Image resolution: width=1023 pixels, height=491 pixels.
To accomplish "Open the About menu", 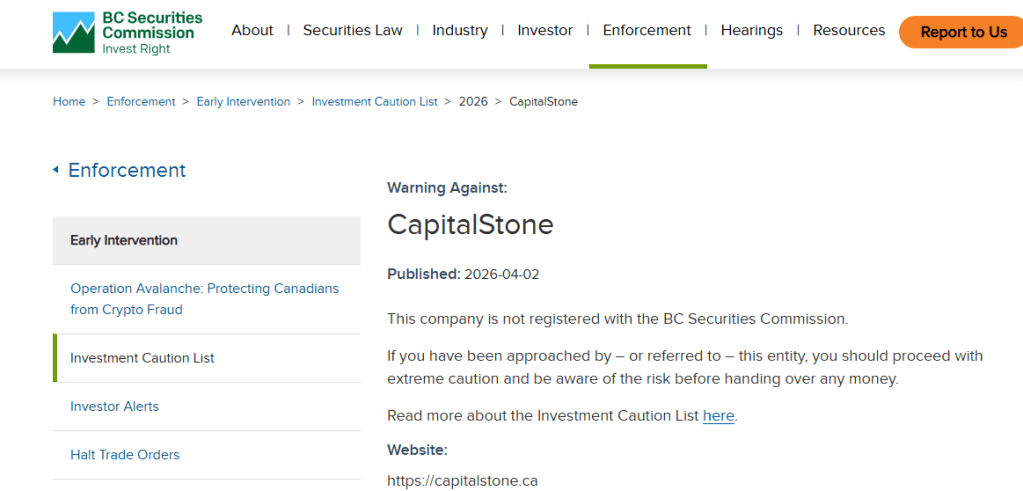I will tap(252, 30).
